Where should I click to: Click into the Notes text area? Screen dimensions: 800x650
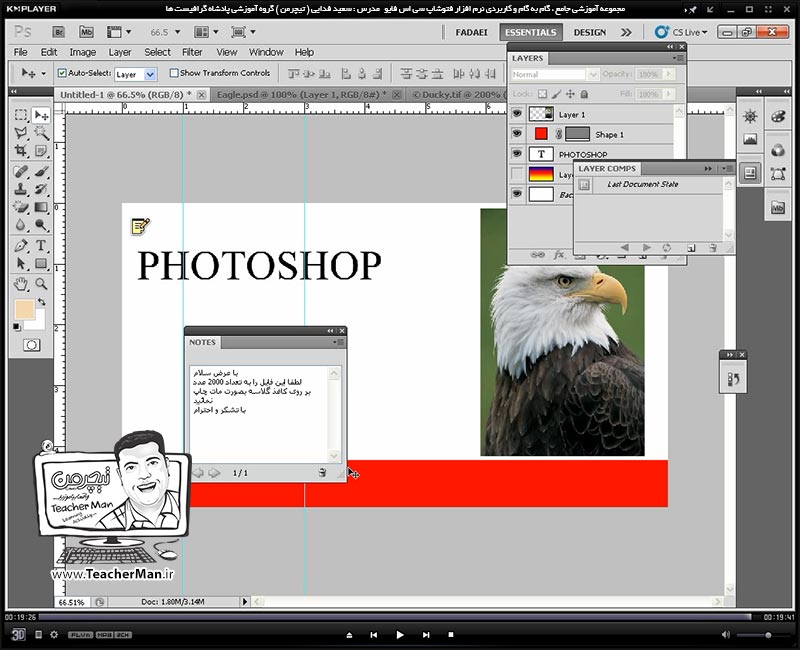pyautogui.click(x=259, y=414)
